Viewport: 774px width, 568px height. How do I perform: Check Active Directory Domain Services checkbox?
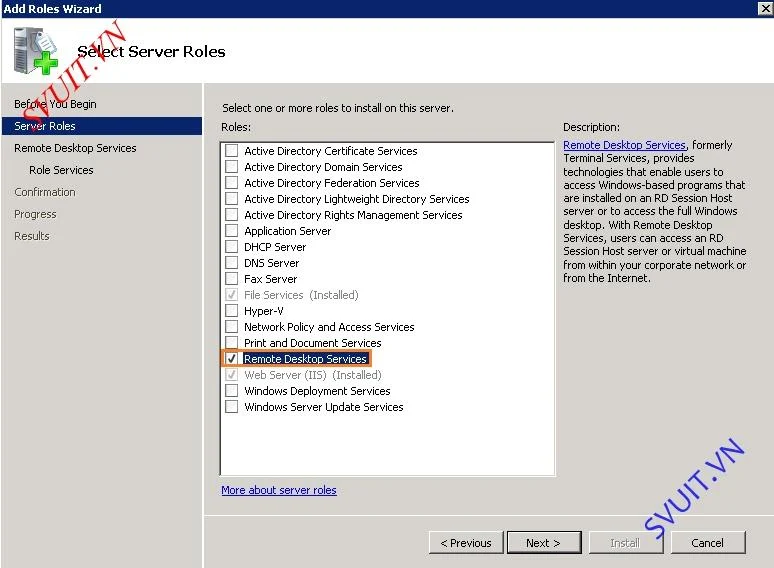click(x=232, y=167)
